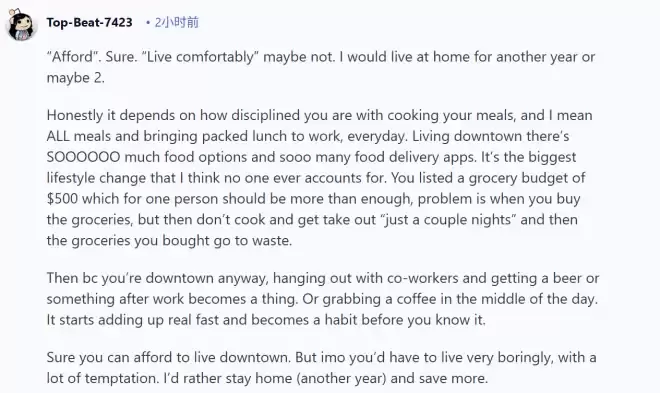Viewport: 660px width, 393px height.
Task: Click the phrase "Live comfortably"
Action: point(200,57)
